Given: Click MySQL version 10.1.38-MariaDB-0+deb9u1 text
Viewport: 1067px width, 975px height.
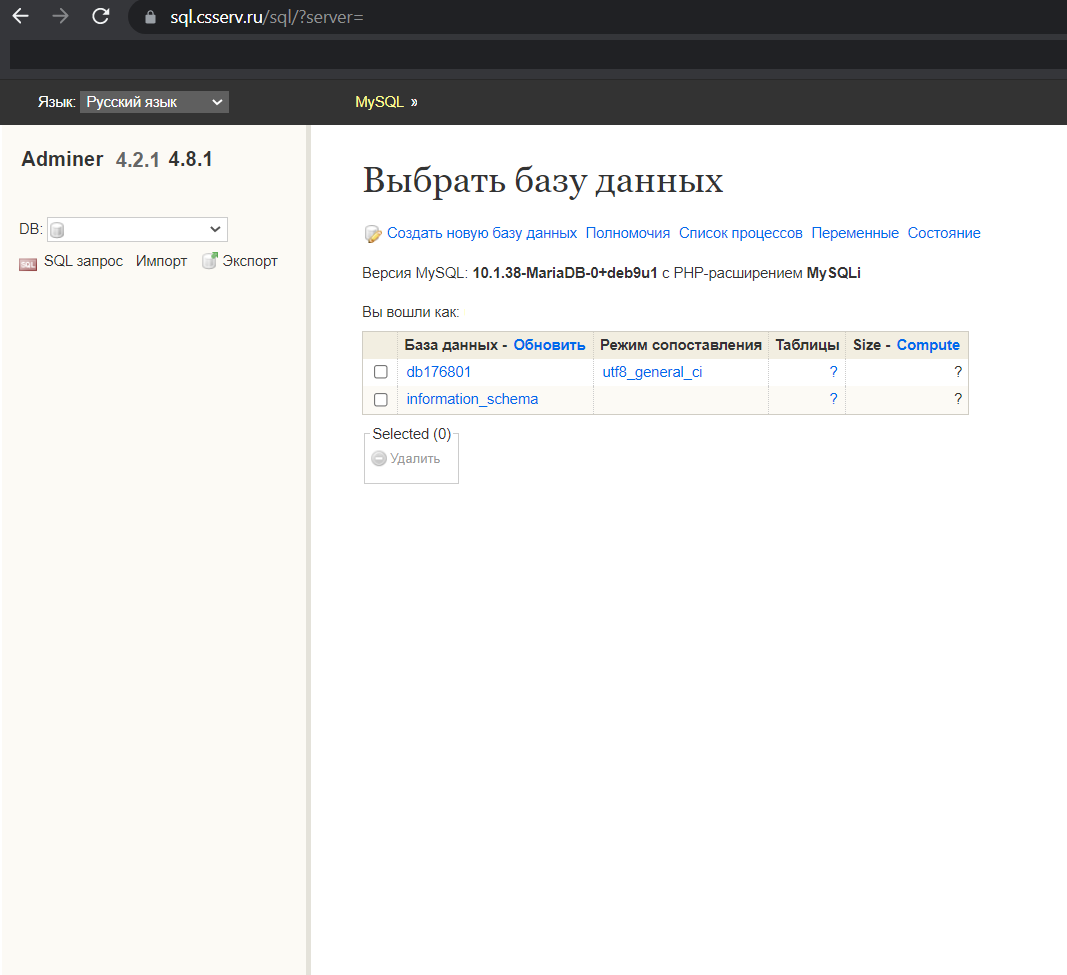Looking at the screenshot, I should (565, 273).
